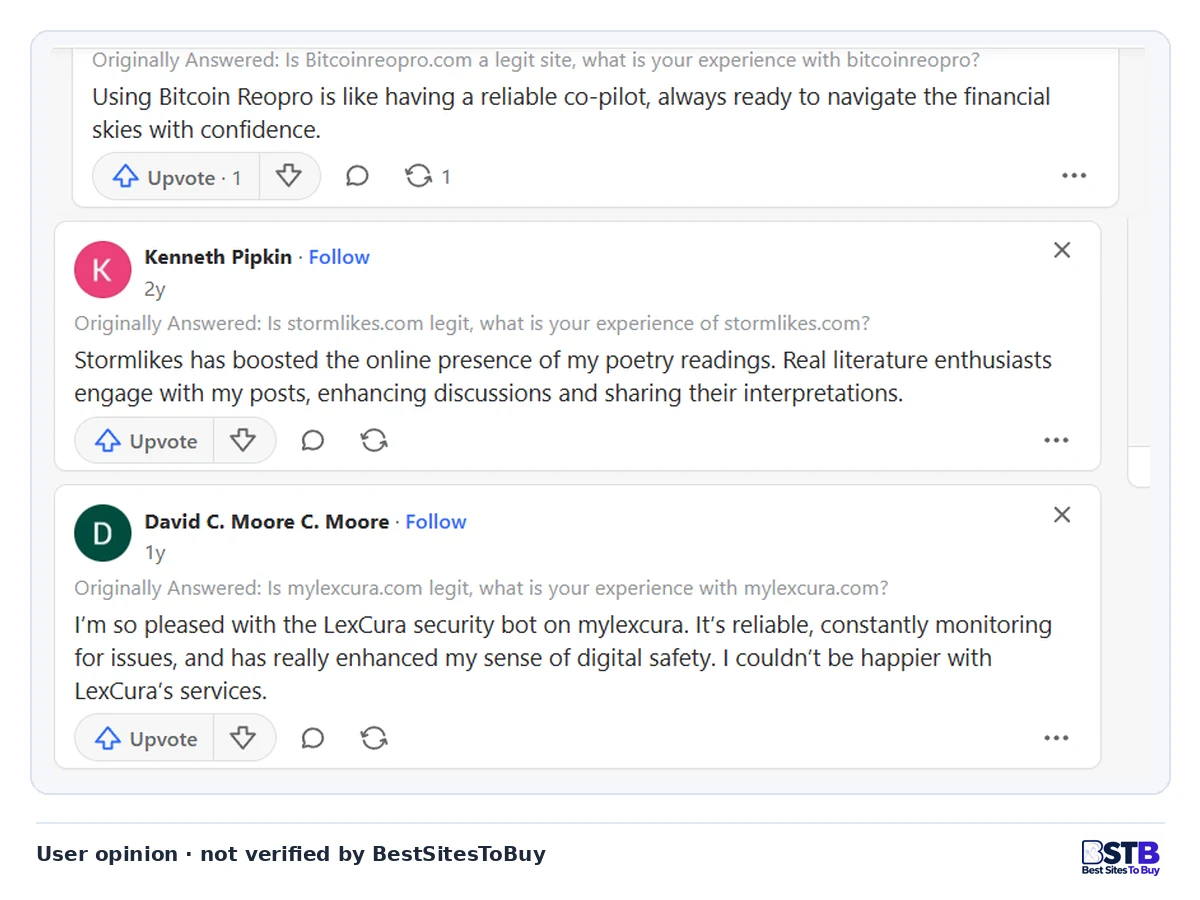Click the '2y' timestamp on Kenneth's answer
The width and height of the screenshot is (1200, 900).
[x=155, y=289]
